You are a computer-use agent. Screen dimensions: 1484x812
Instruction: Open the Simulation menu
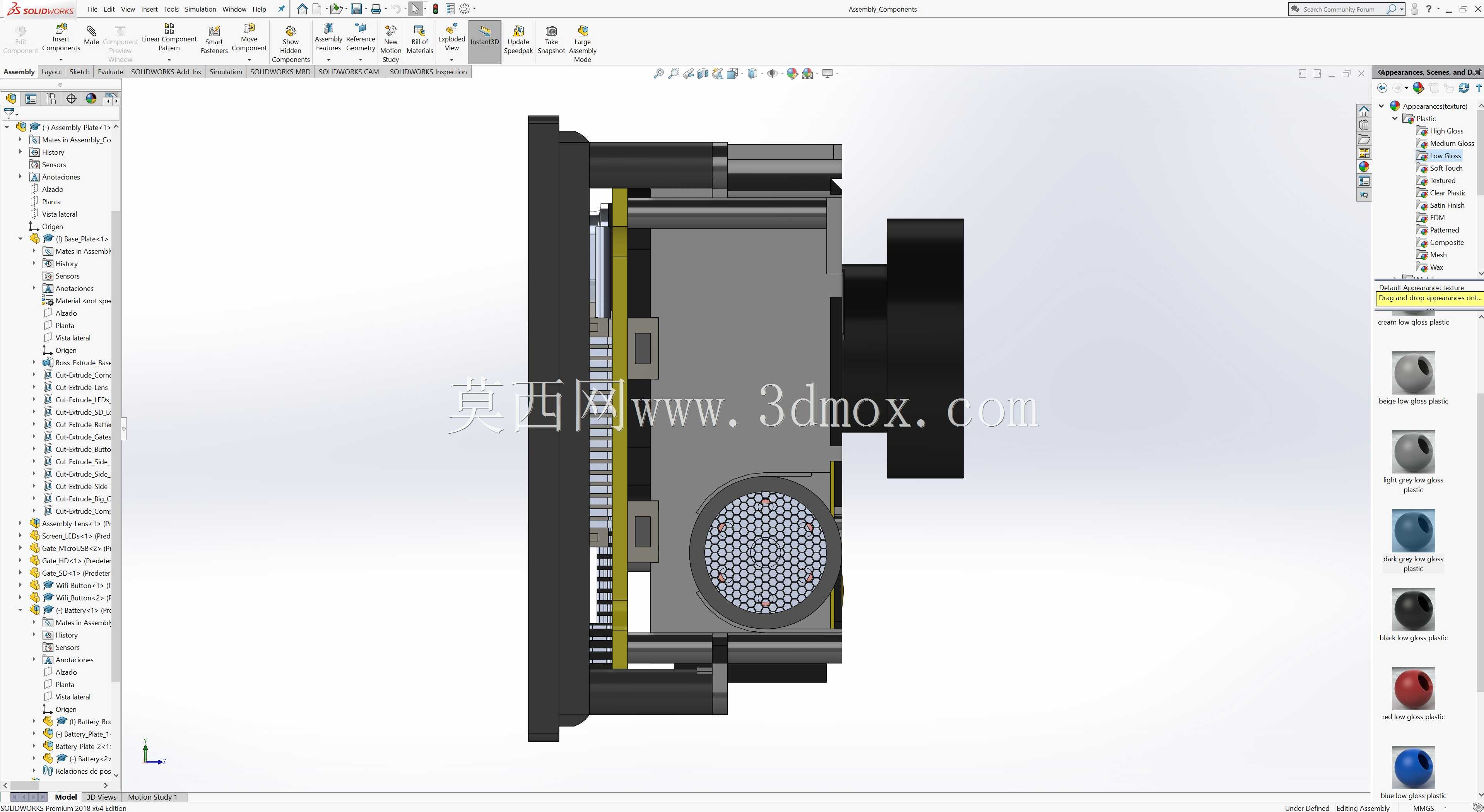pyautogui.click(x=200, y=9)
